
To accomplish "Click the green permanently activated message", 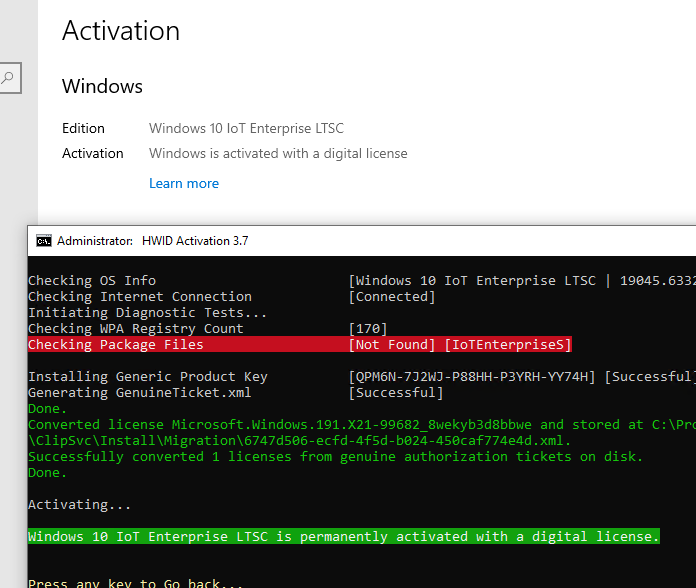I will click(x=344, y=537).
